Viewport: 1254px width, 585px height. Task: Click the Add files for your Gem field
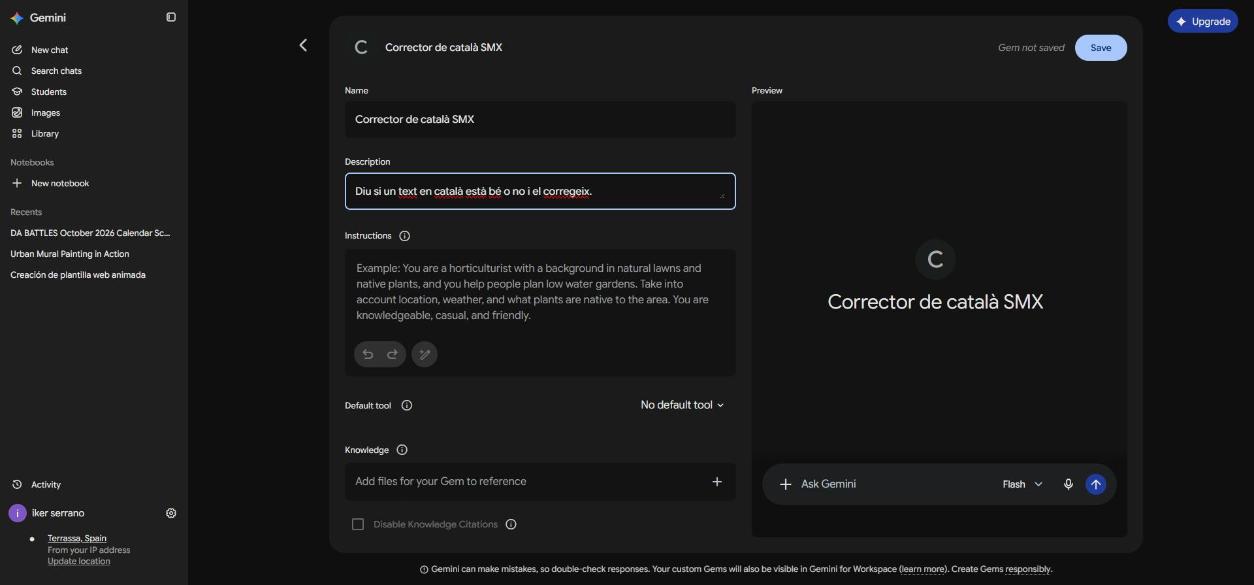point(540,481)
